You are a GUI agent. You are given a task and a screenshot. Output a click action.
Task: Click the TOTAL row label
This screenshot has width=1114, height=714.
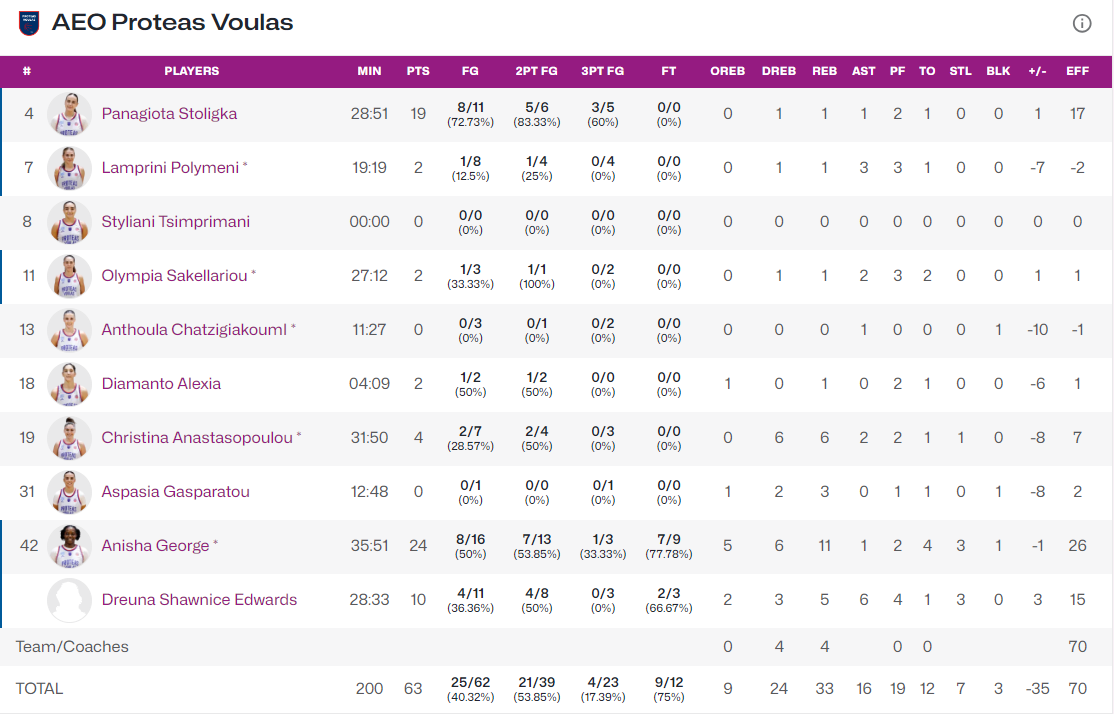39,688
